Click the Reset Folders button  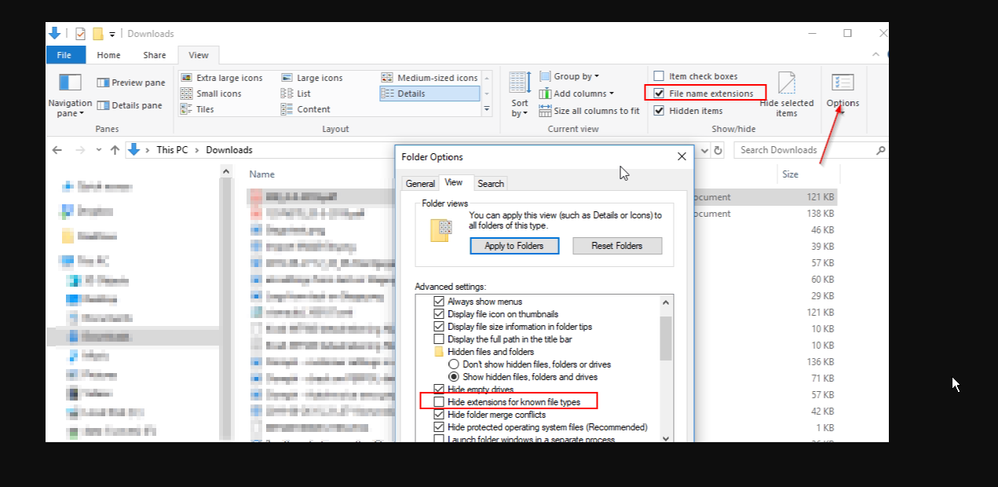click(x=617, y=246)
